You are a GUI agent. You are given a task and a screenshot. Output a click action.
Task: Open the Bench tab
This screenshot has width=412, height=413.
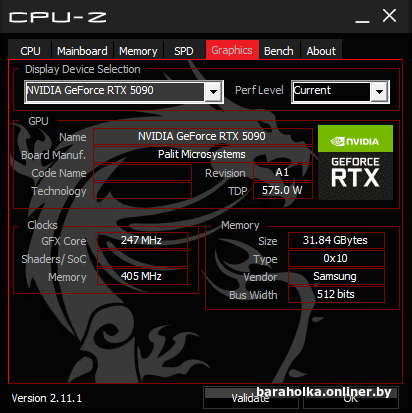[x=279, y=51]
